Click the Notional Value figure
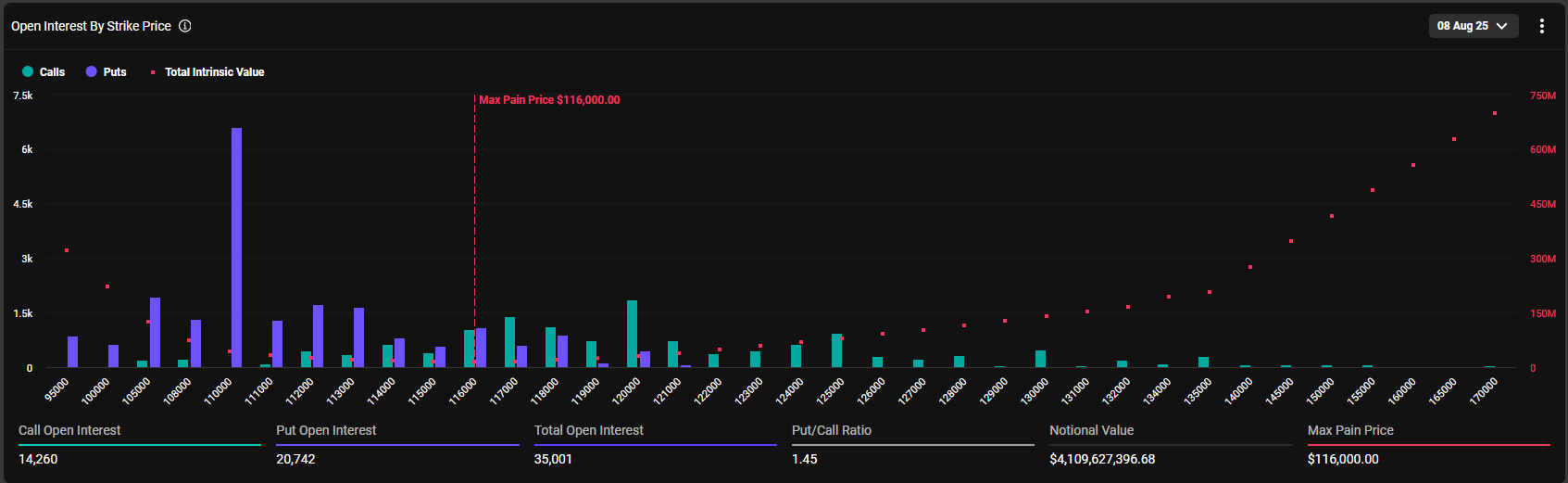This screenshot has height=483, width=1568. 1102,459
